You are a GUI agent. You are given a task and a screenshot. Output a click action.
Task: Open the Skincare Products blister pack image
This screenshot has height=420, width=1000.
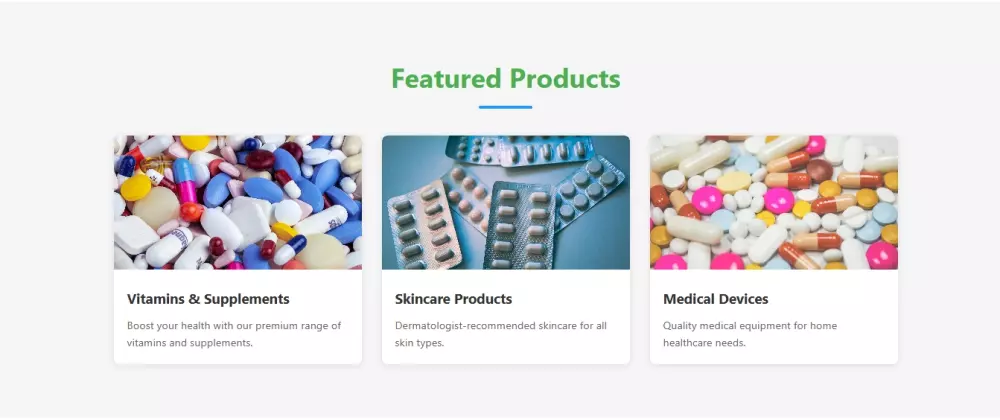pyautogui.click(x=506, y=202)
